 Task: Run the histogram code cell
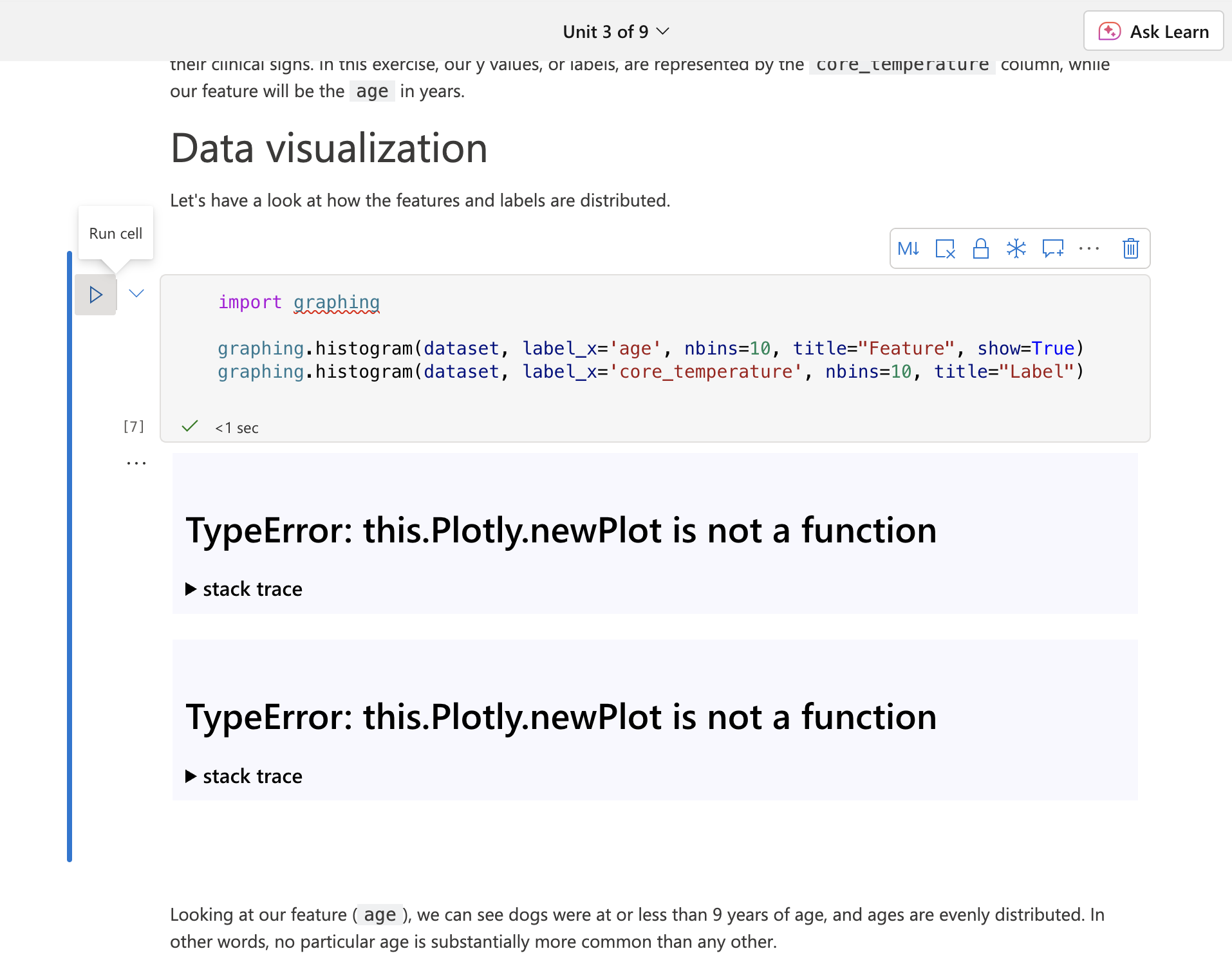pyautogui.click(x=95, y=294)
